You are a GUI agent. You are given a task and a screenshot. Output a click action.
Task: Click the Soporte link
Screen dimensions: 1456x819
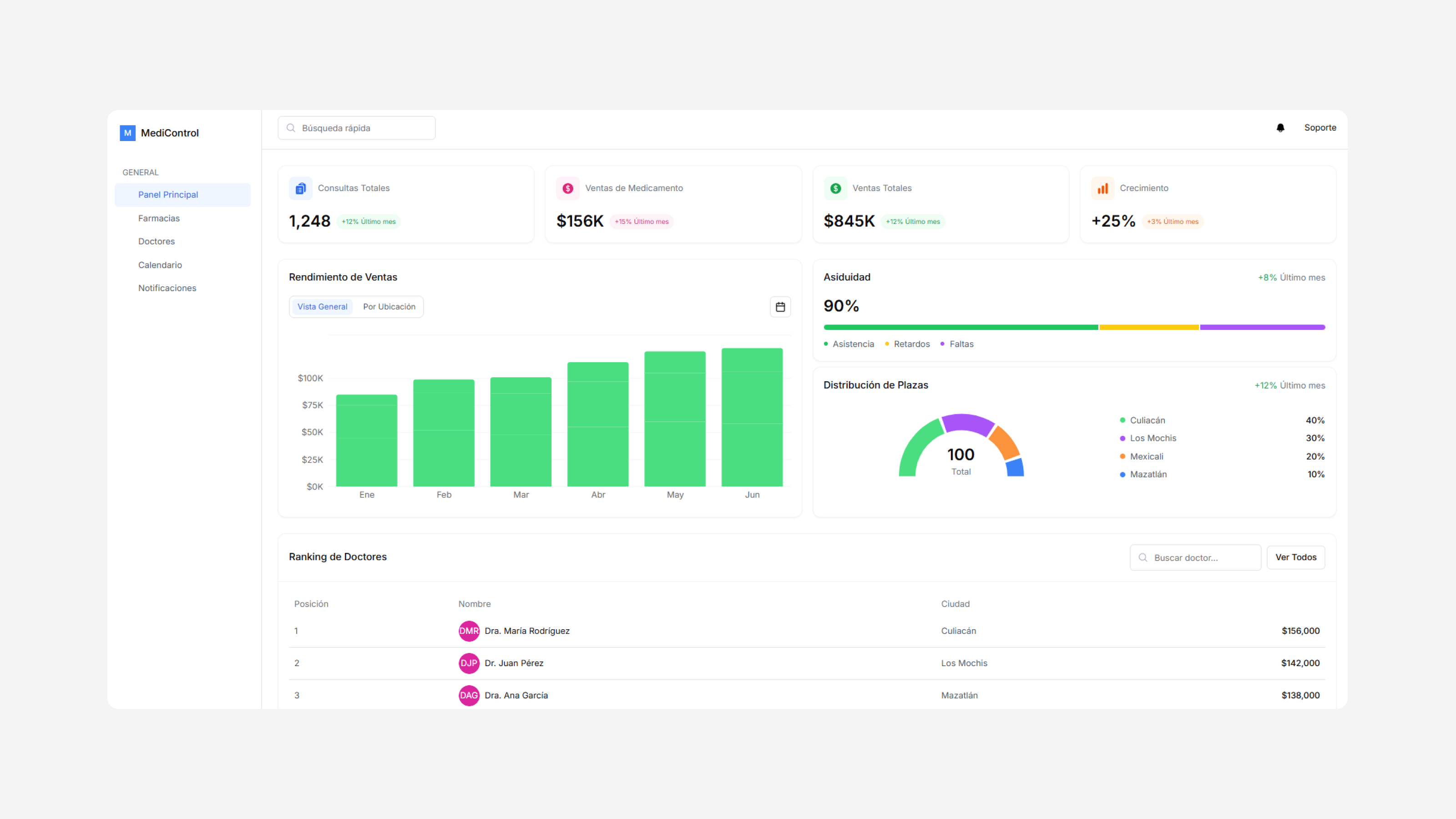point(1320,128)
